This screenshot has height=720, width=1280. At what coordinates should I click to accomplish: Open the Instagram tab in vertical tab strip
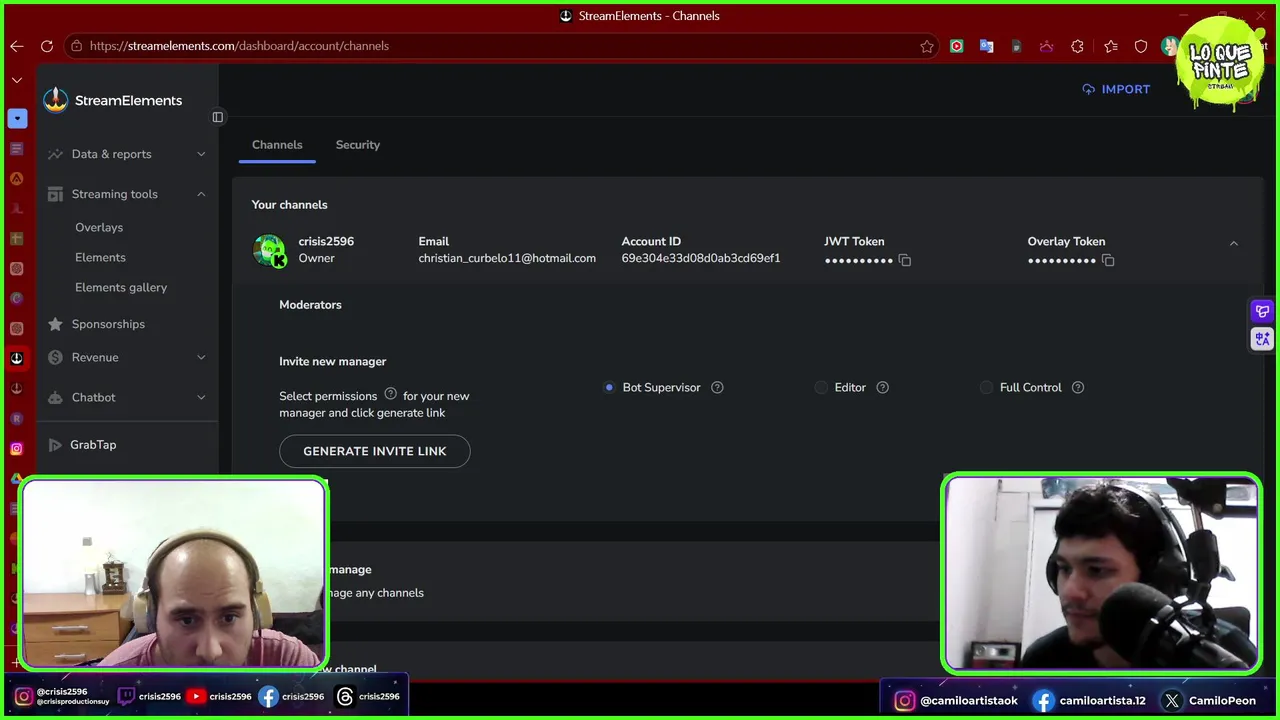point(16,448)
